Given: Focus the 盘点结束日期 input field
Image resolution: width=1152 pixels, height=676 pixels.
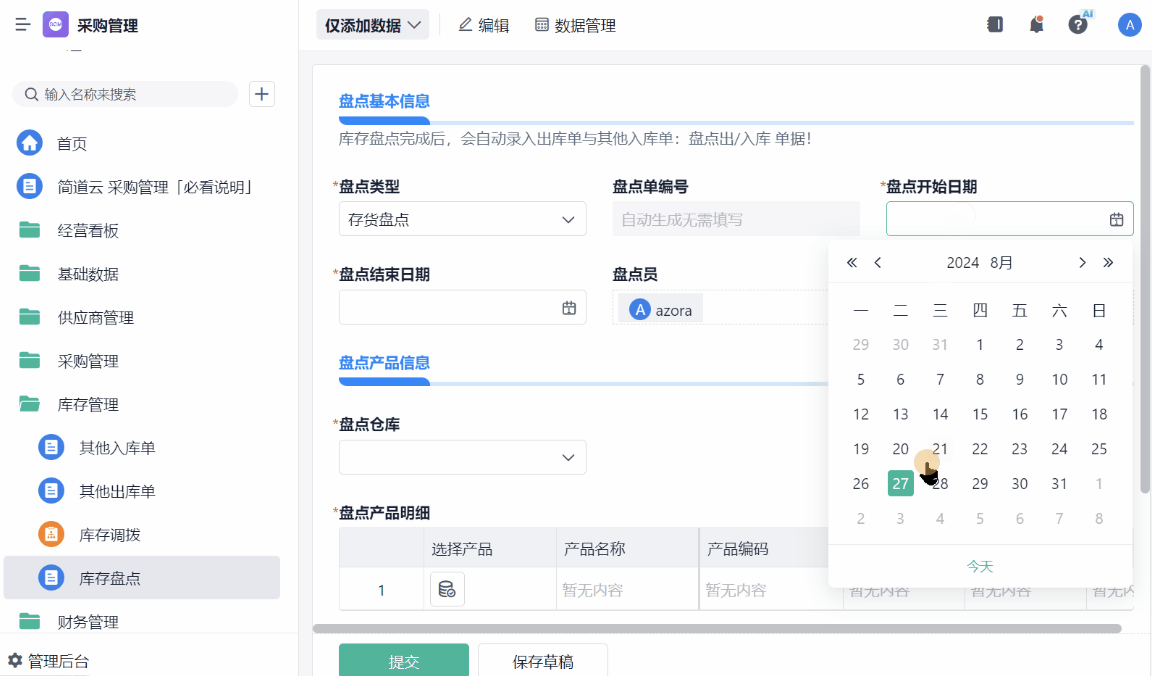Looking at the screenshot, I should pyautogui.click(x=462, y=307).
